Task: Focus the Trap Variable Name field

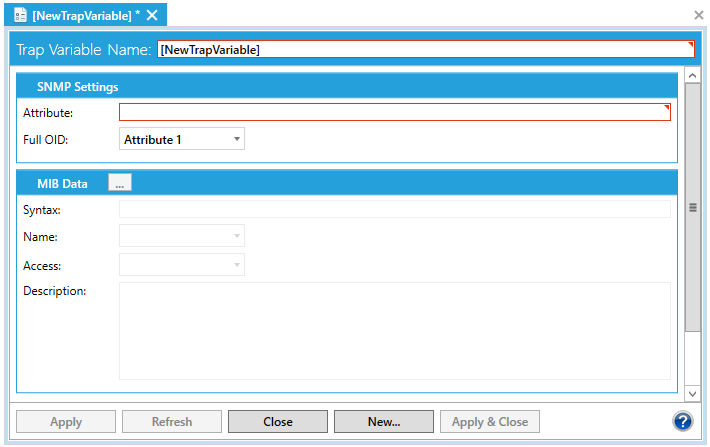Action: pyautogui.click(x=426, y=49)
